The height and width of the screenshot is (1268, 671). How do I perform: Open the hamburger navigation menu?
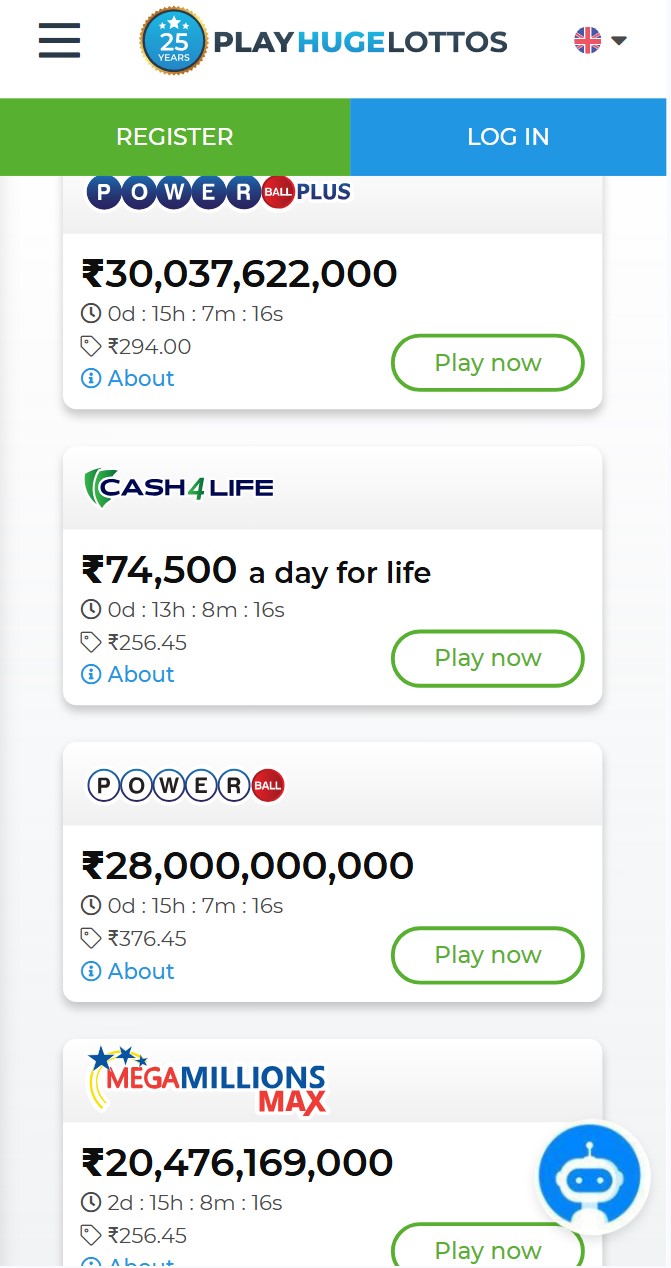coord(59,41)
